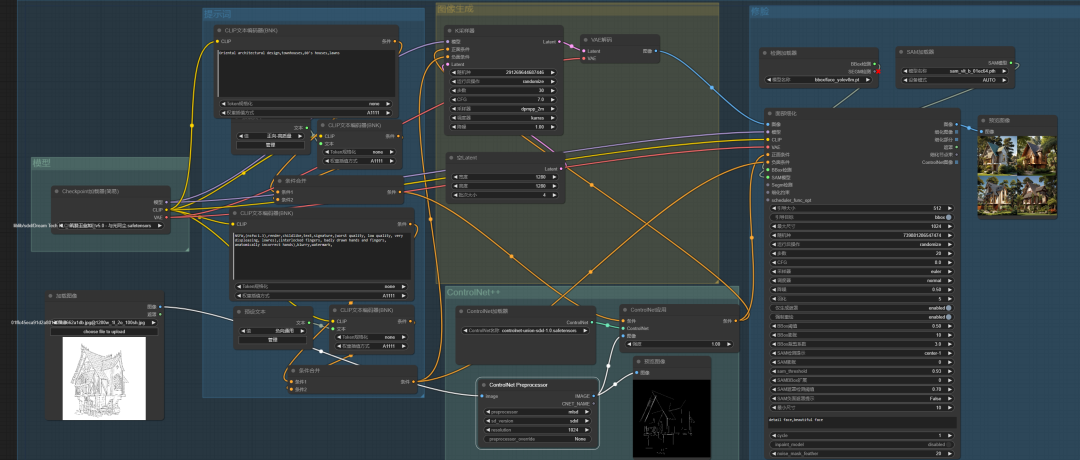Collapse the ControlNet Preprocessor node title dot
1080x460 pixels.
(x=484, y=385)
